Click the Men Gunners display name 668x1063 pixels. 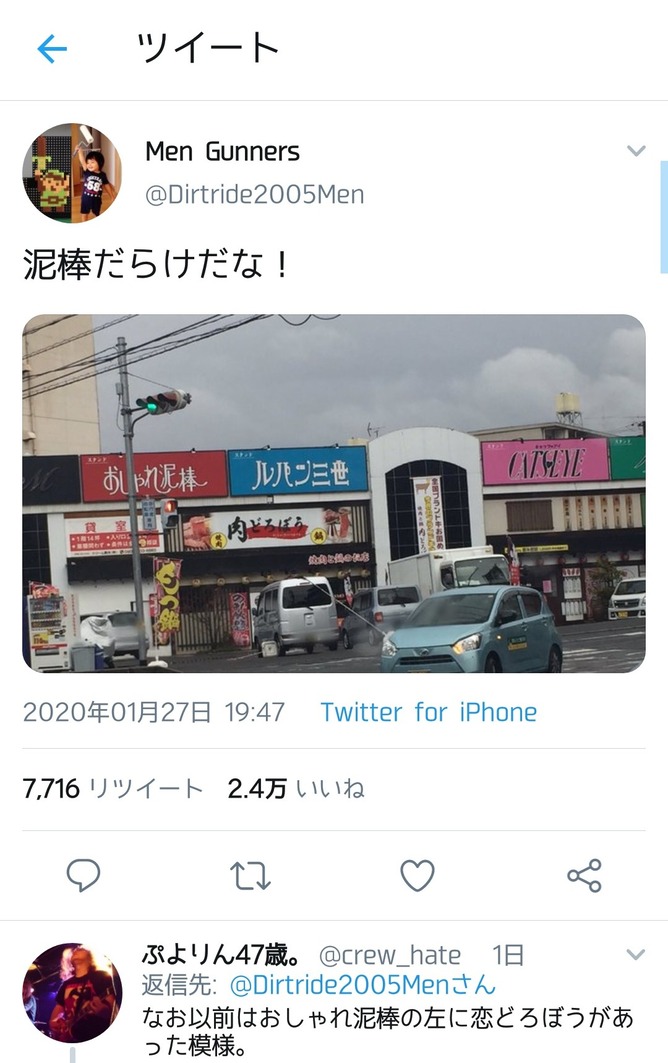(222, 152)
